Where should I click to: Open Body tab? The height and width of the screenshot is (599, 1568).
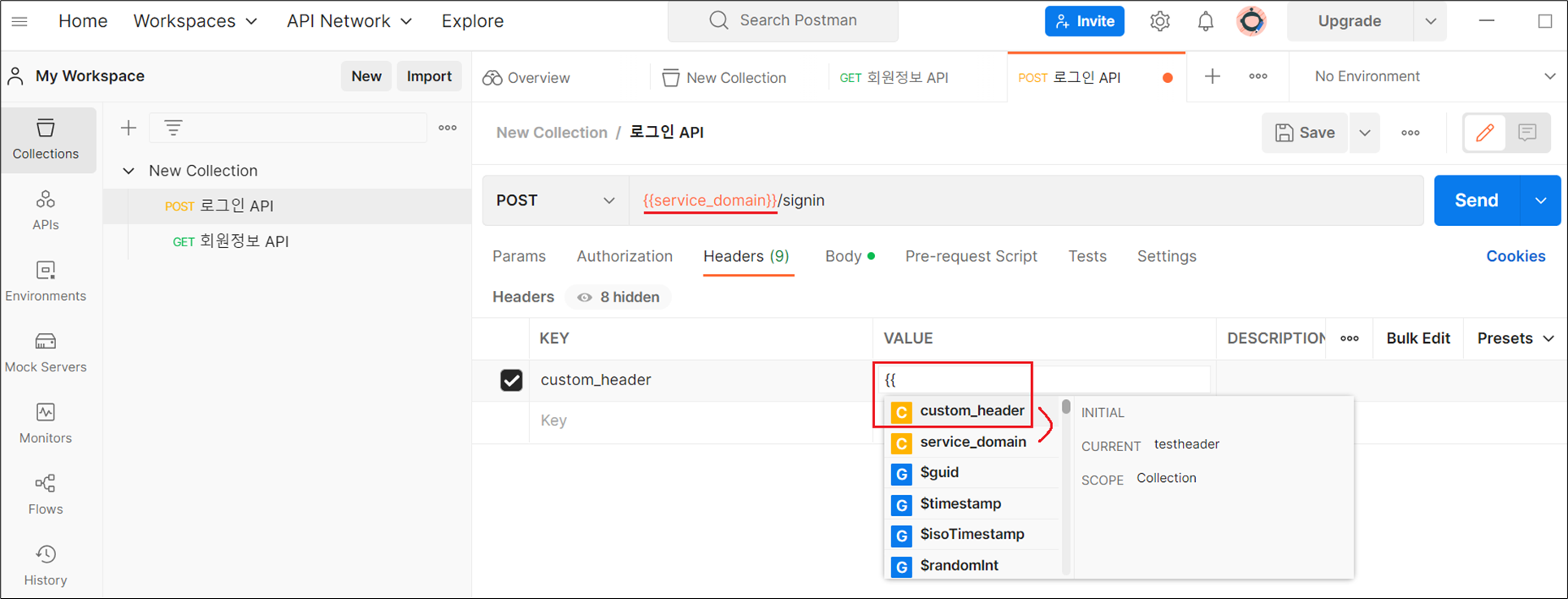point(850,256)
